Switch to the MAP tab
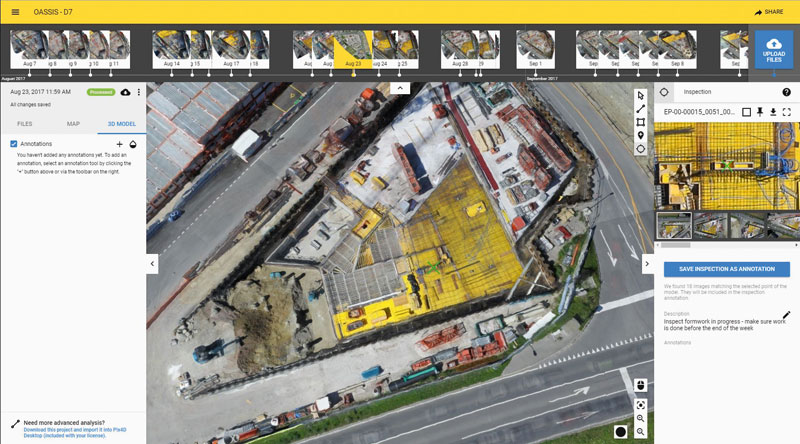Image resolution: width=800 pixels, height=444 pixels. 73,124
